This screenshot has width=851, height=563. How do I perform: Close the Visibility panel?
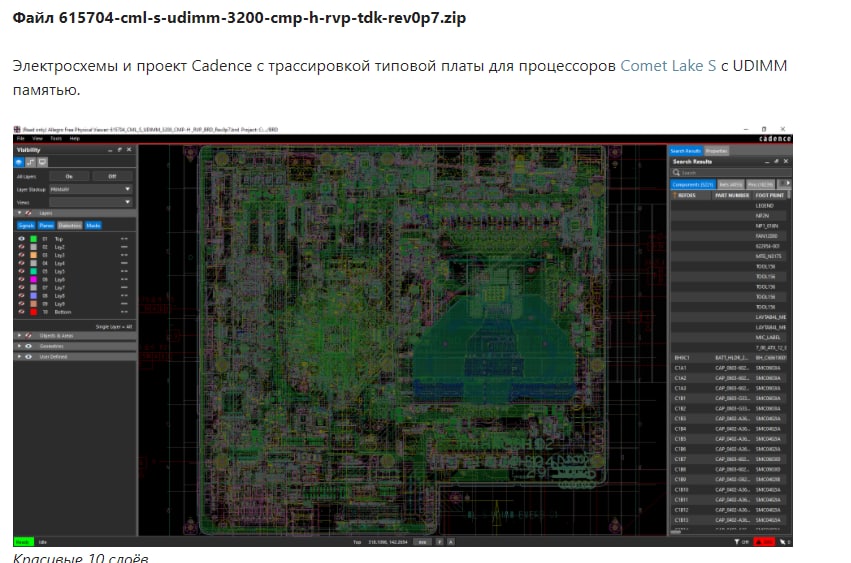coord(129,150)
